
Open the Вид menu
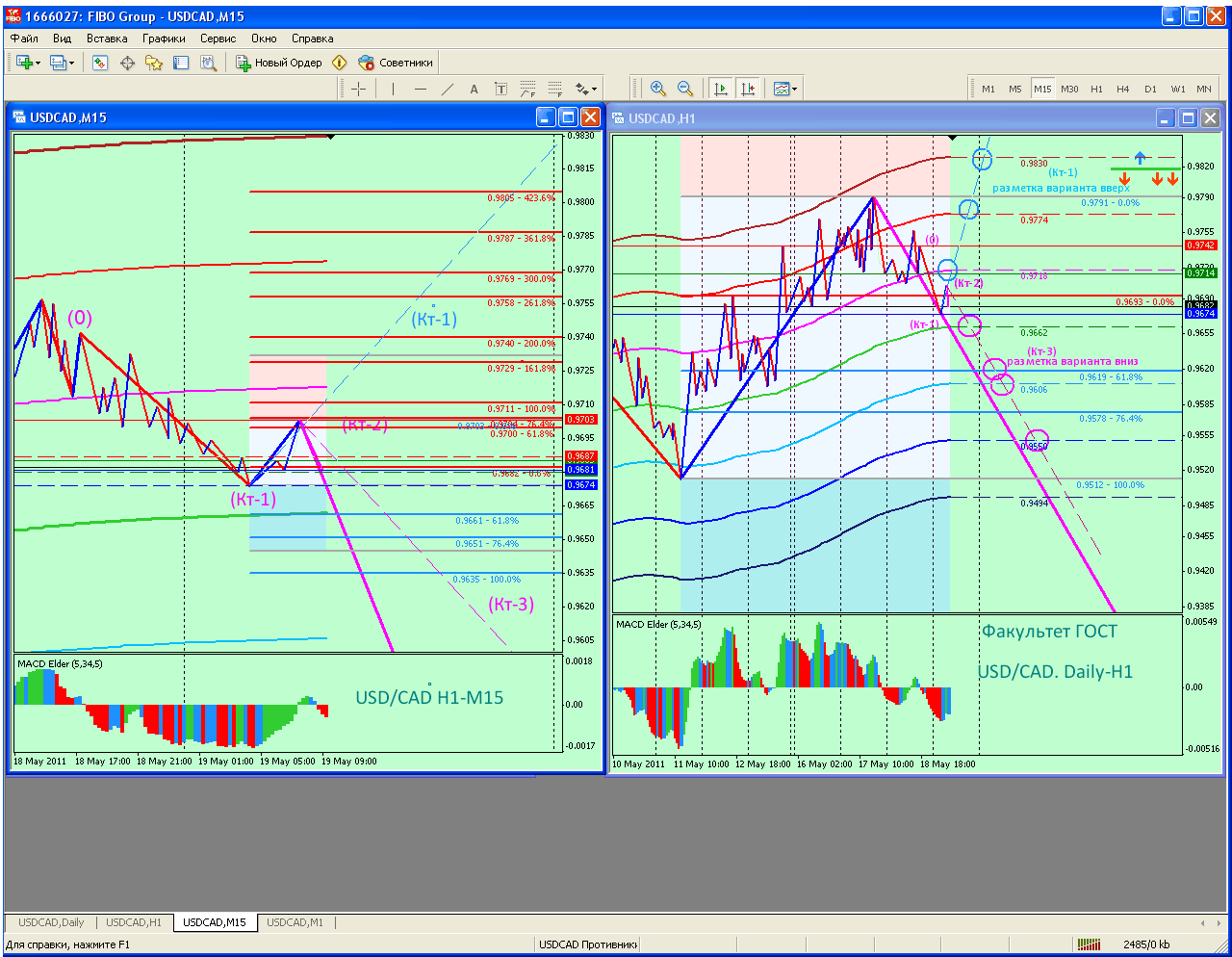click(x=63, y=39)
